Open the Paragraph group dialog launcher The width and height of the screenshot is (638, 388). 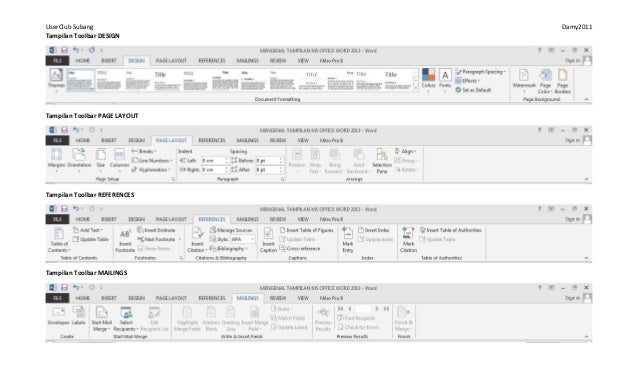[x=283, y=179]
